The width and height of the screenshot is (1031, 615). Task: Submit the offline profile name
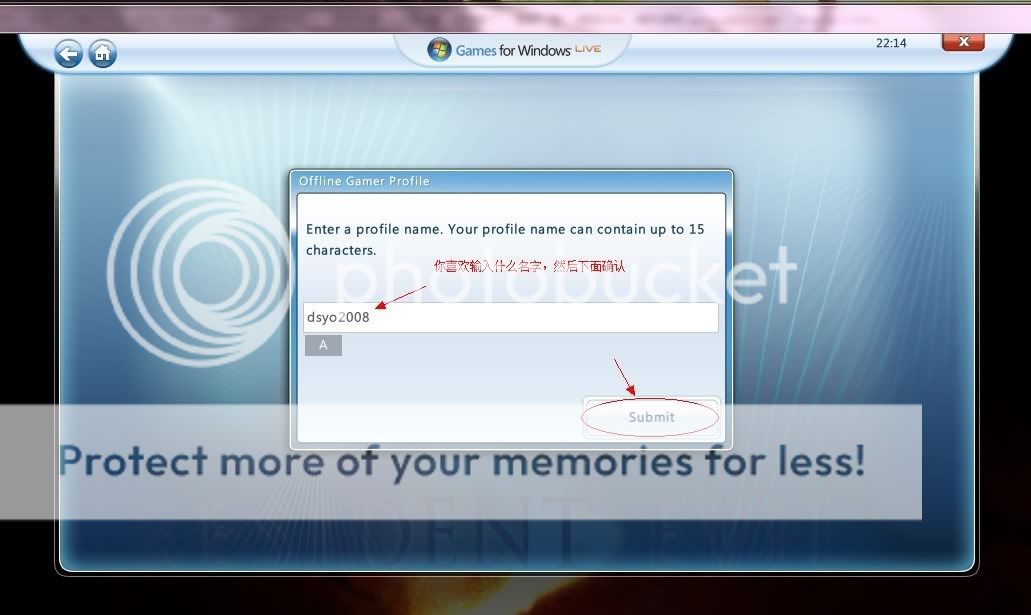(651, 417)
